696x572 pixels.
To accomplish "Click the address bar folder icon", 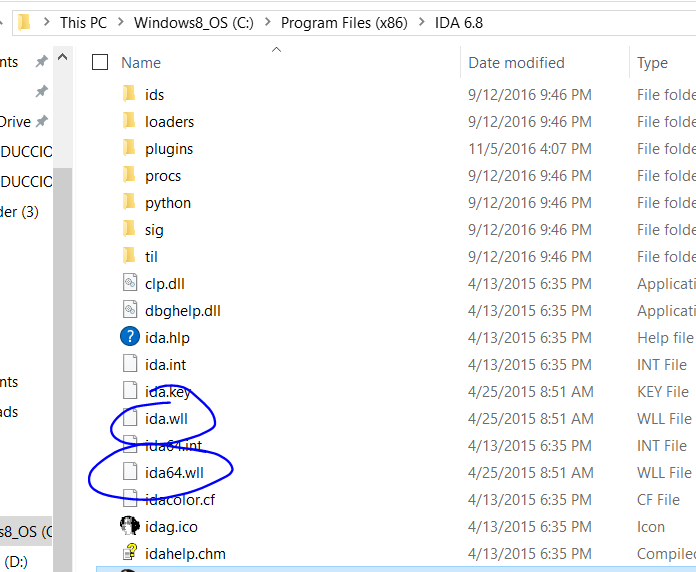I will [24, 22].
